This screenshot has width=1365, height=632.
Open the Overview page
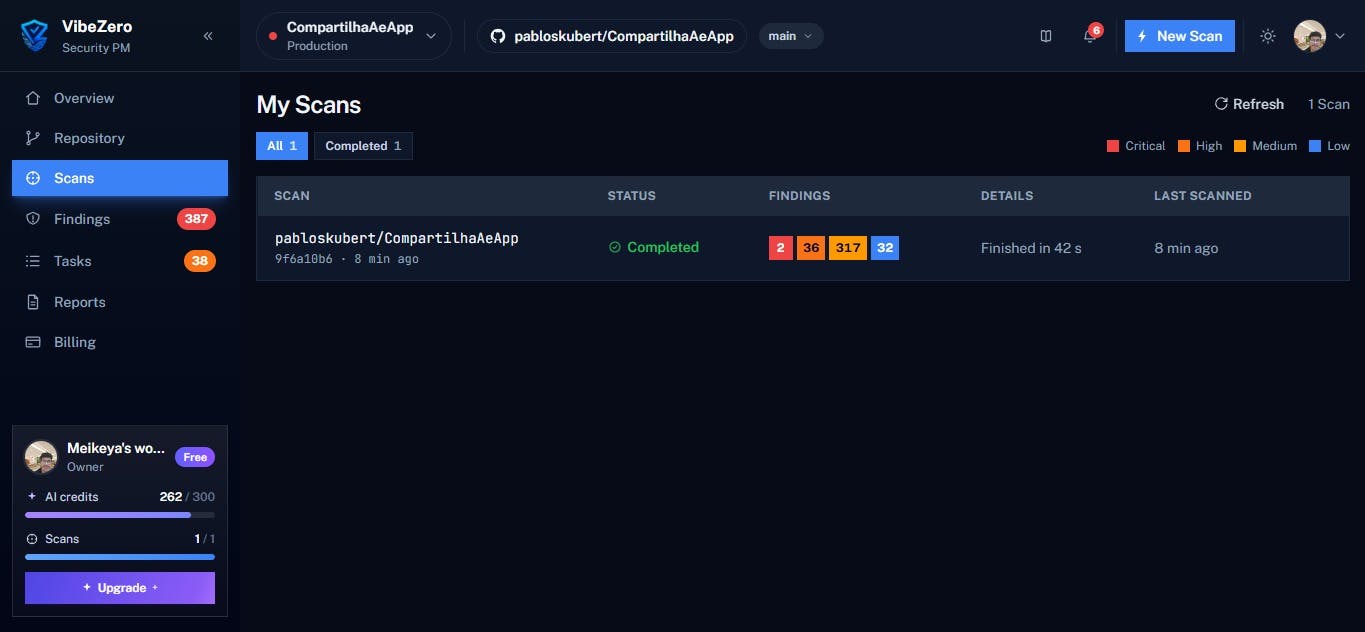click(120, 98)
